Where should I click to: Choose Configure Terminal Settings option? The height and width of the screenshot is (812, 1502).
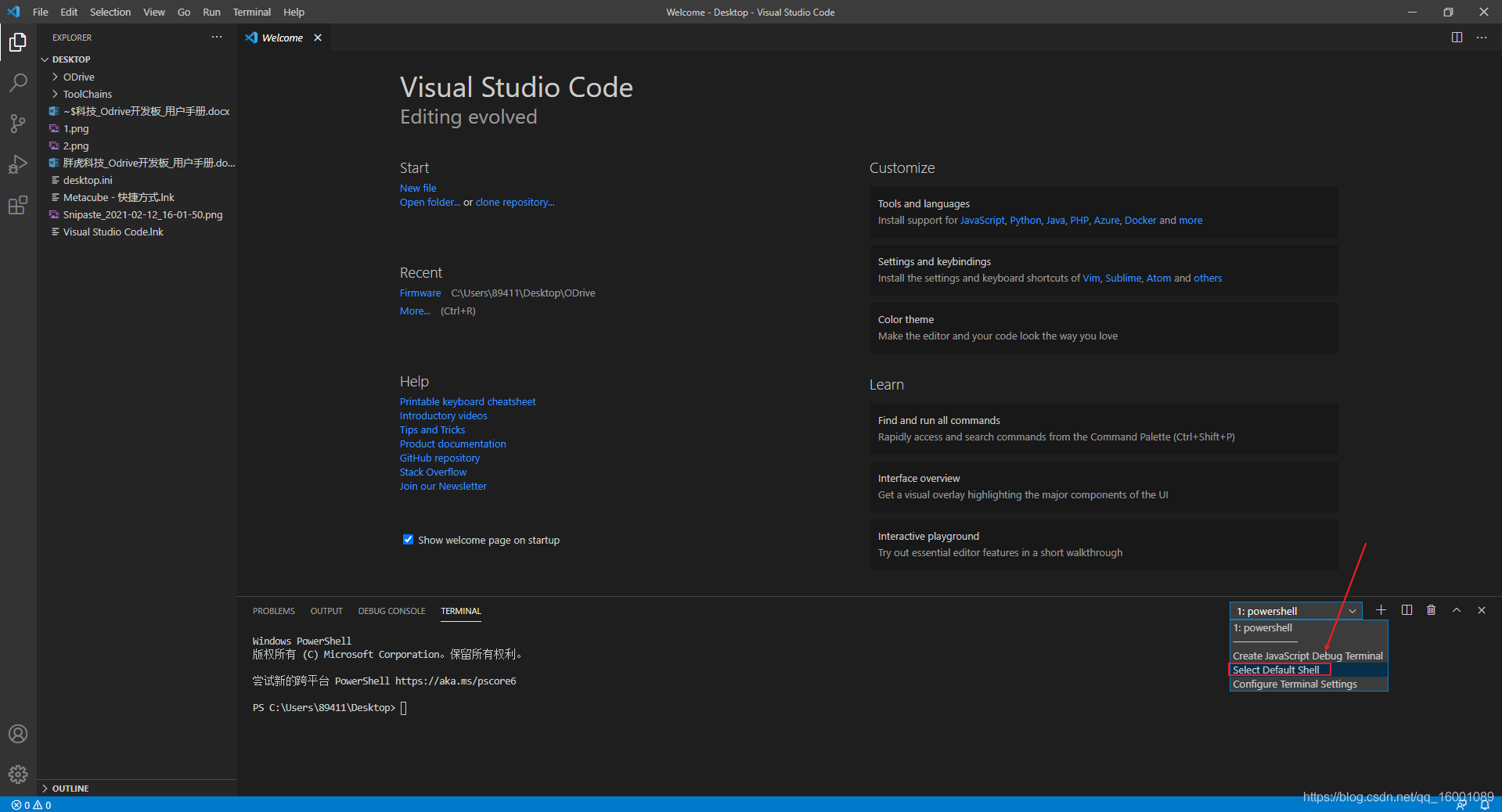point(1309,684)
